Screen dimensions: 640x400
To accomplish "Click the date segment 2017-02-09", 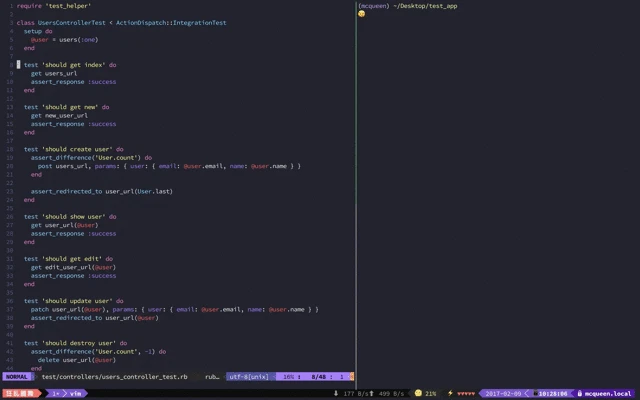I will (503, 394).
